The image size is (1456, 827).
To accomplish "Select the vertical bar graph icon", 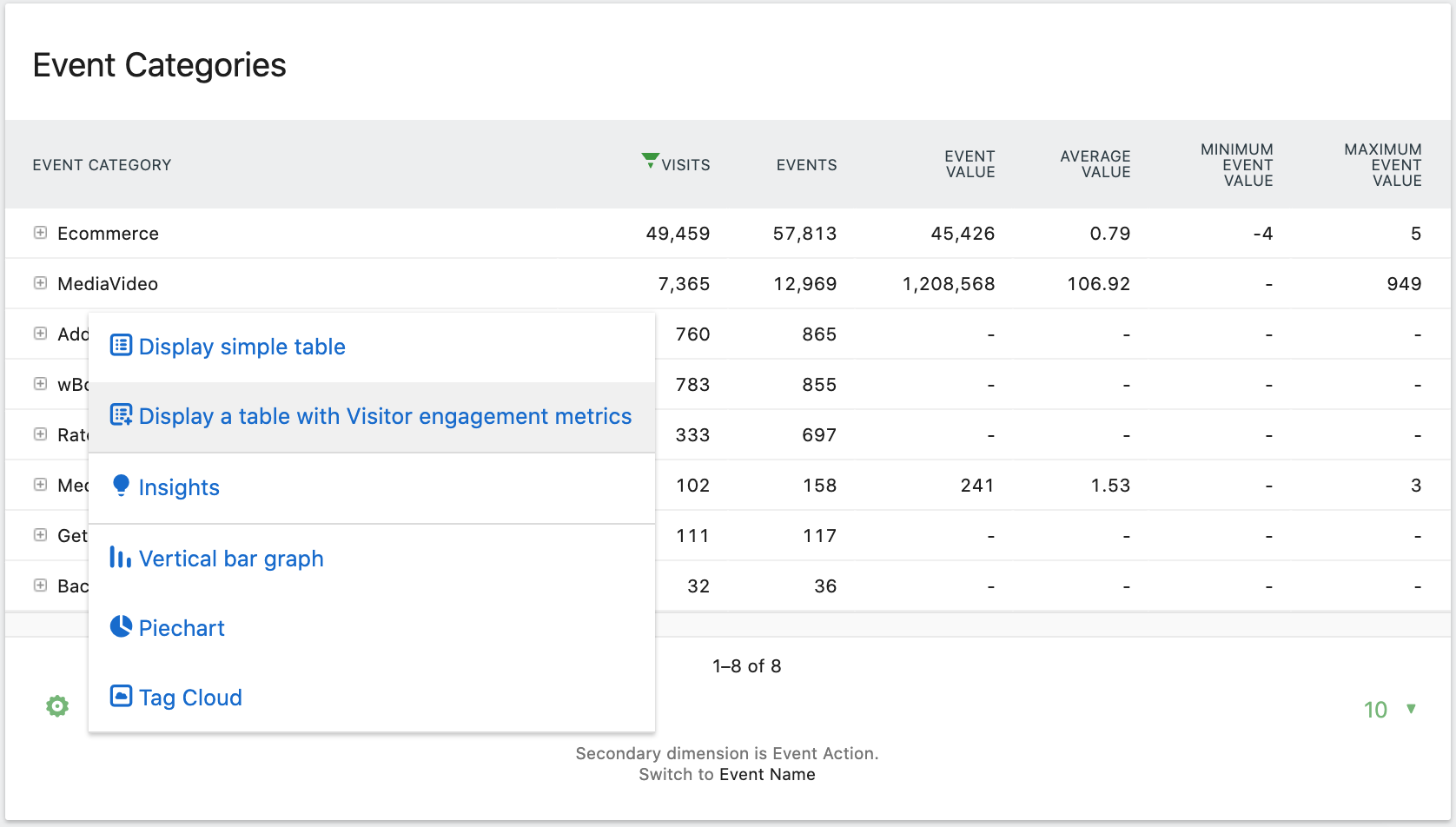I will point(119,558).
